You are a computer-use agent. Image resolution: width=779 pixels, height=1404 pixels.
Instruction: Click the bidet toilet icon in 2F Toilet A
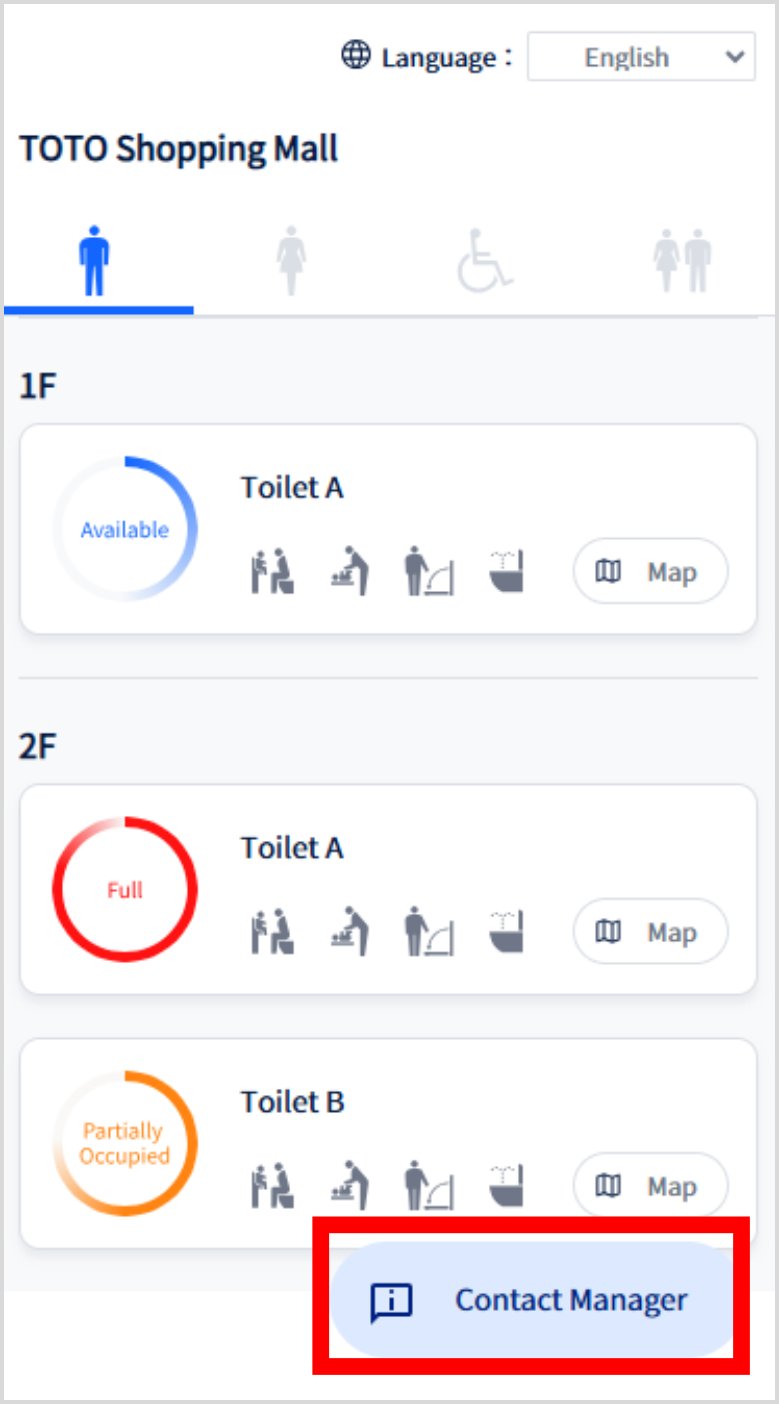[507, 932]
